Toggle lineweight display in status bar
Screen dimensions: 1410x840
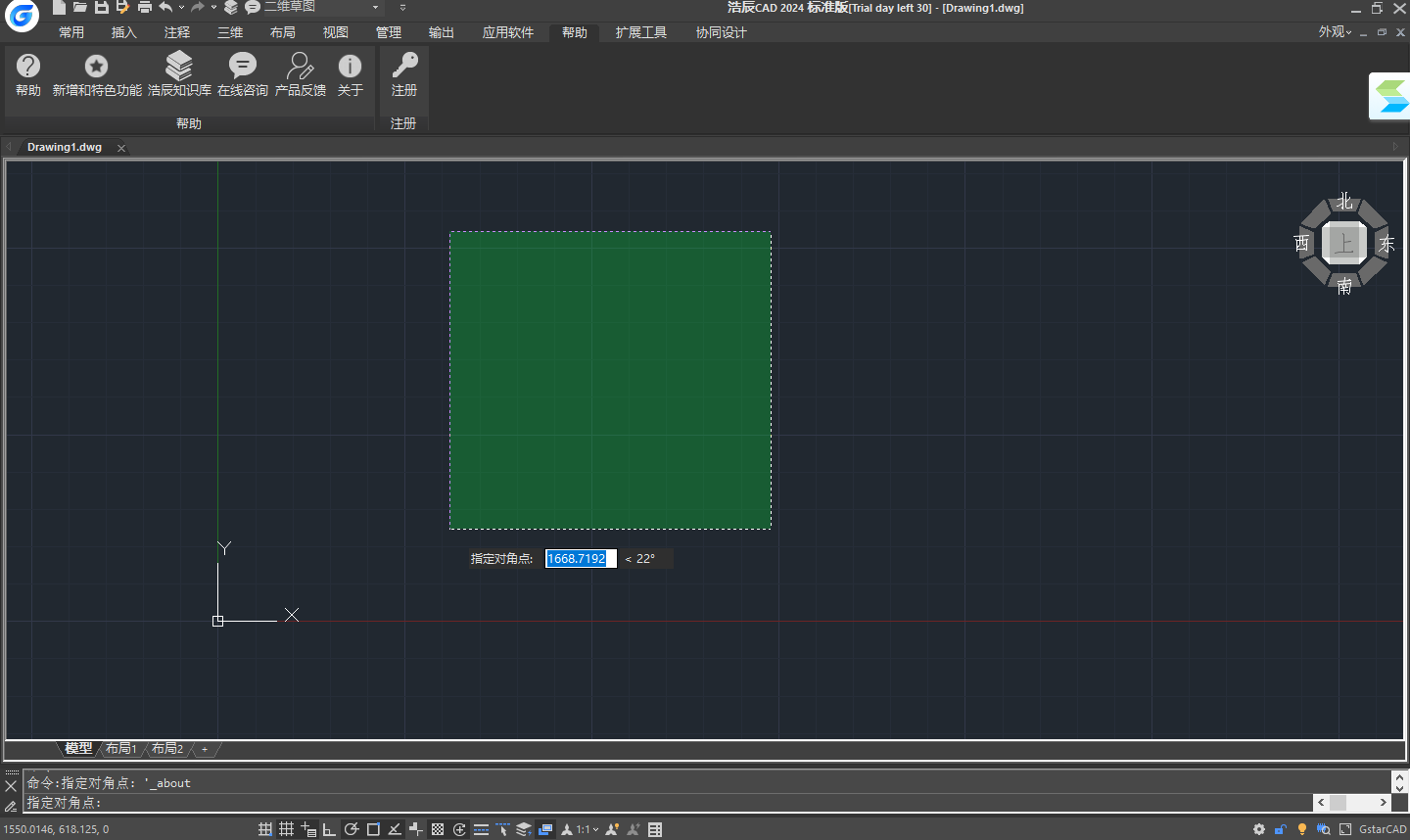[481, 829]
